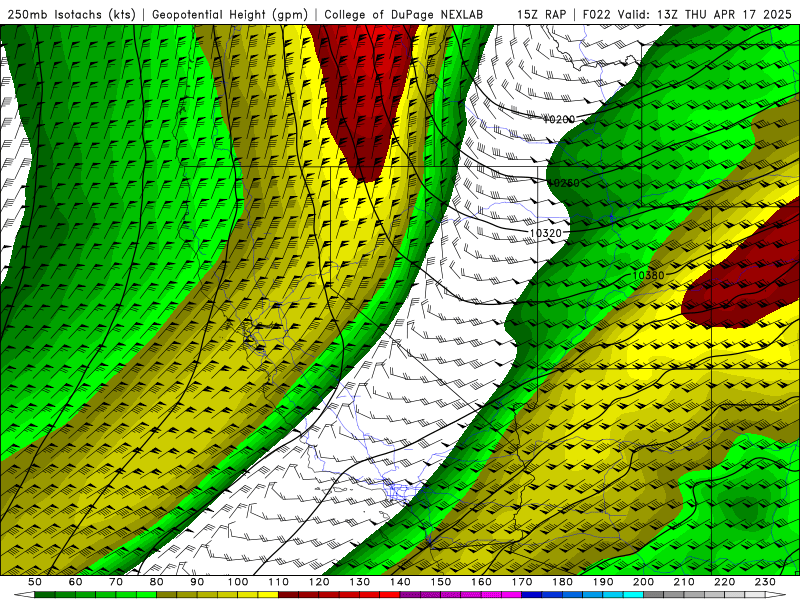Click the bright red swatch just left of 140
This screenshot has width=800, height=600.
pos(390,595)
